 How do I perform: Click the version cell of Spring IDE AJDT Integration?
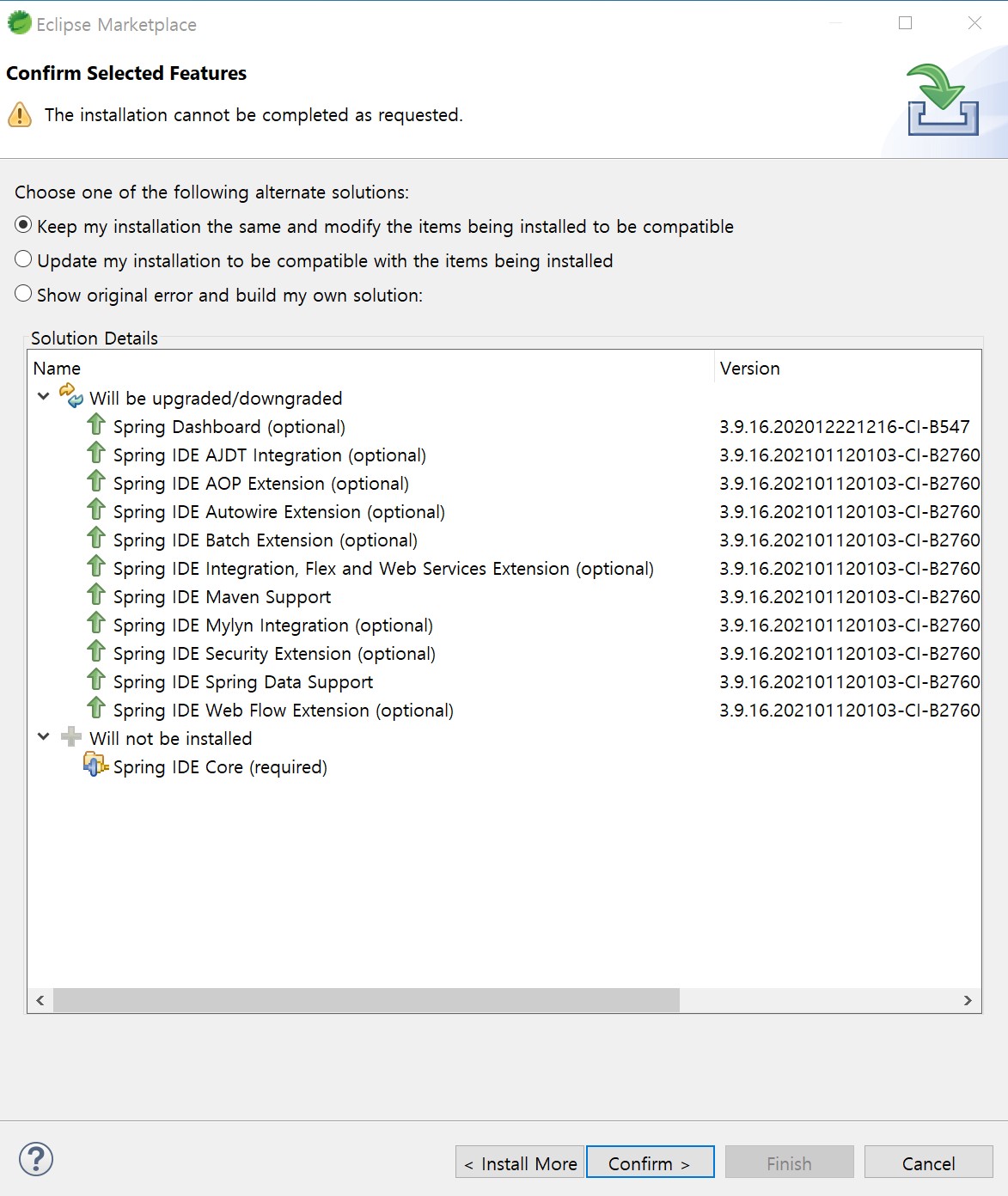coord(850,455)
